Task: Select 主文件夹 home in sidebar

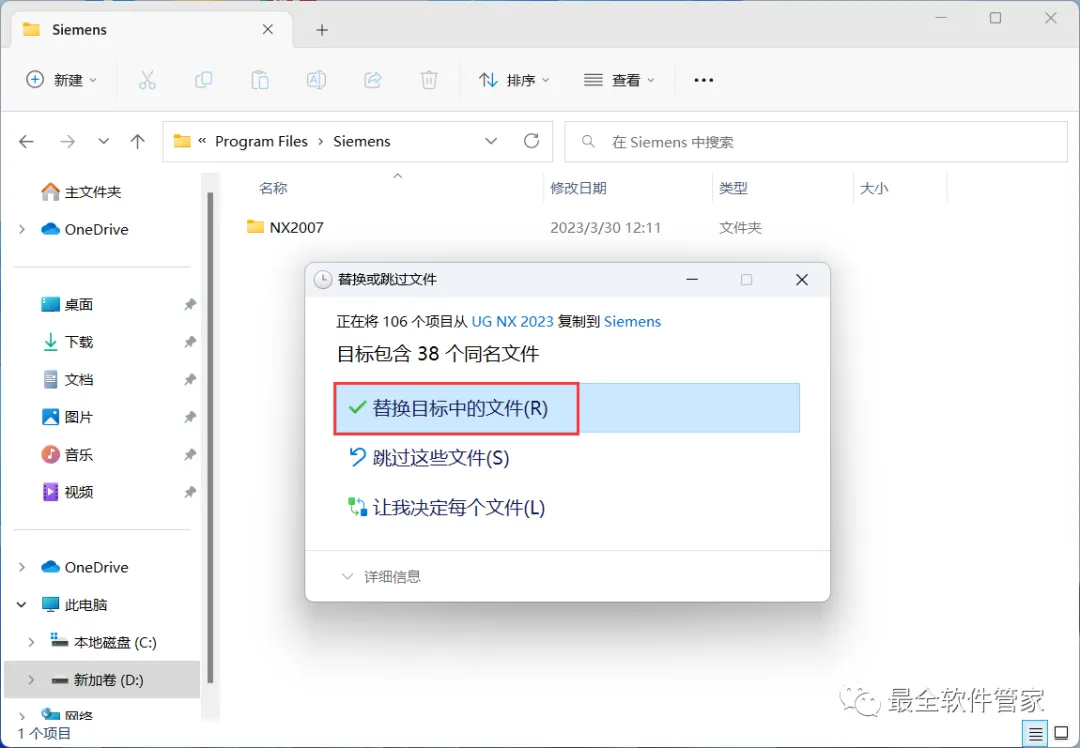Action: click(x=81, y=191)
